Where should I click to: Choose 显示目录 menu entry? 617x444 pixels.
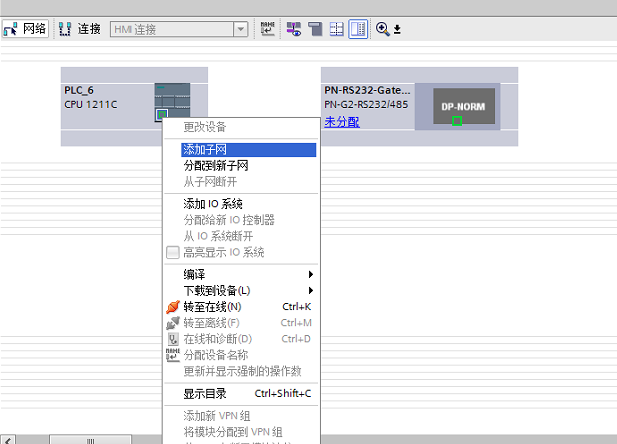point(241,393)
